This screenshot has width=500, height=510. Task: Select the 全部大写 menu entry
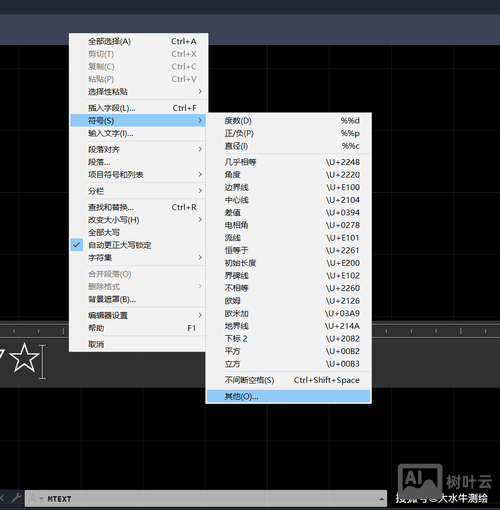(138, 232)
